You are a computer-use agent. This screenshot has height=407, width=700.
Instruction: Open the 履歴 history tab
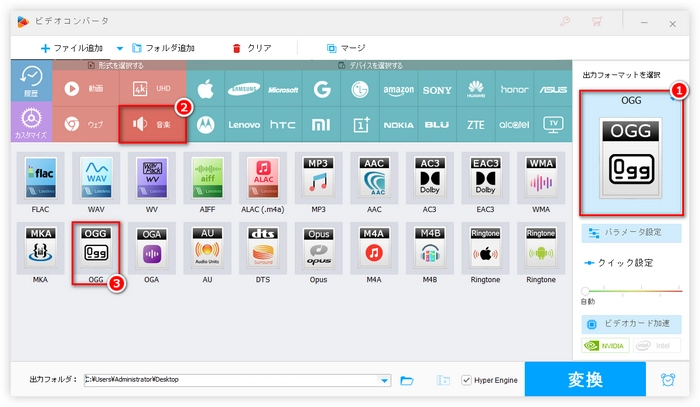pos(31,81)
